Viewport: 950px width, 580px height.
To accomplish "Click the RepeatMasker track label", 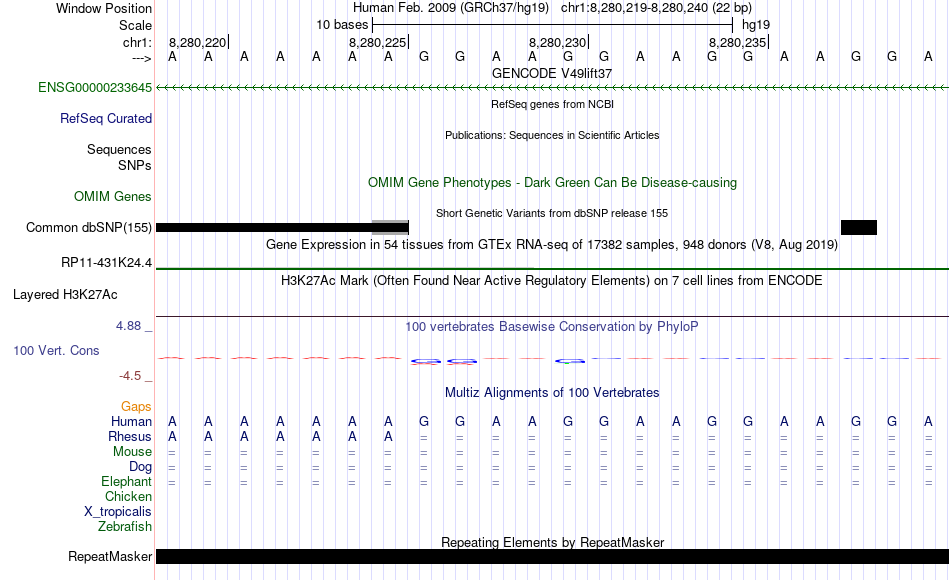I will coord(110,556).
